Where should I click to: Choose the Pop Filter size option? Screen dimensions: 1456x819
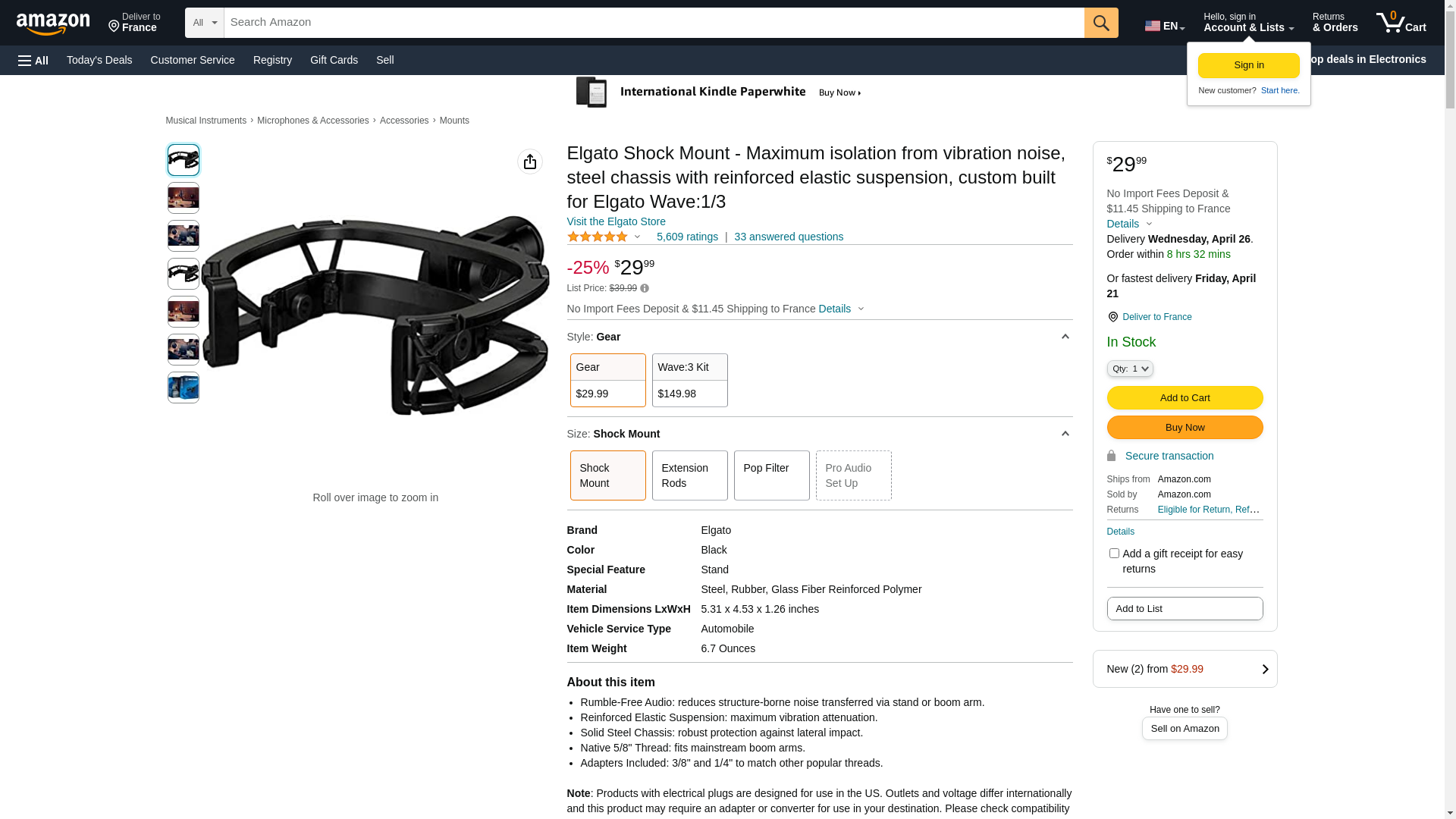[771, 475]
